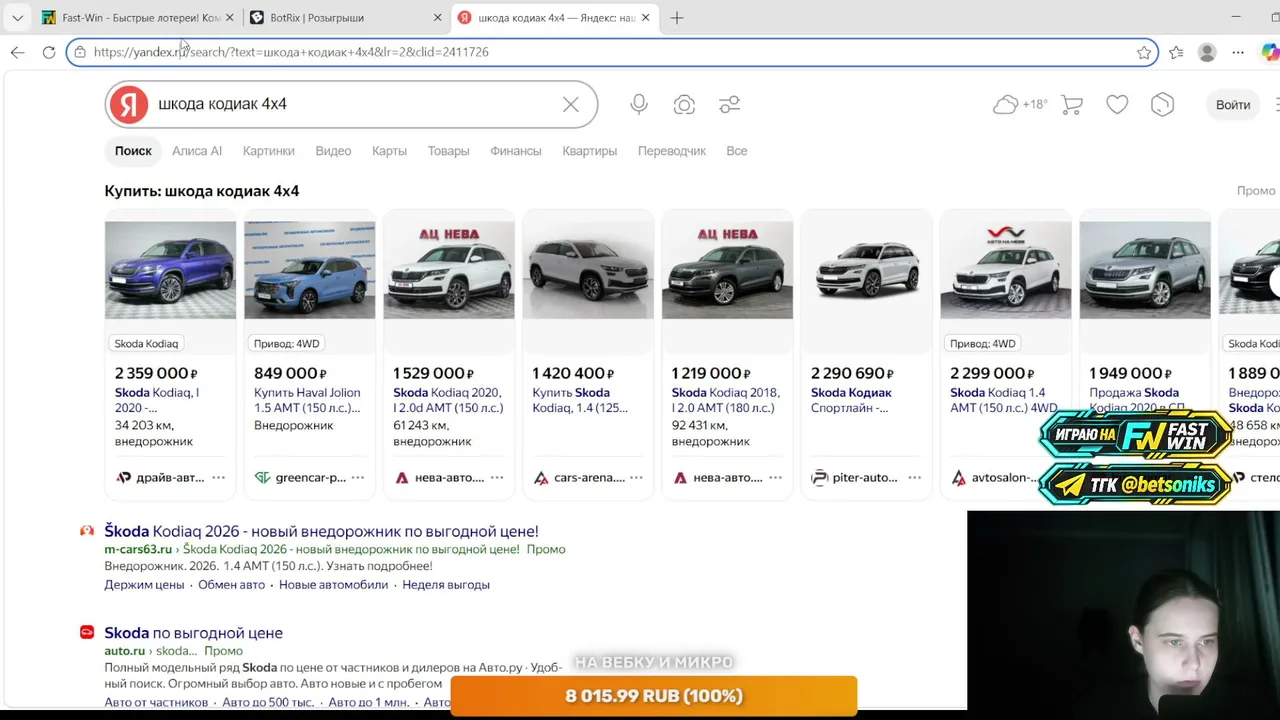Select Карты tab
1280x720 pixels.
click(x=389, y=151)
